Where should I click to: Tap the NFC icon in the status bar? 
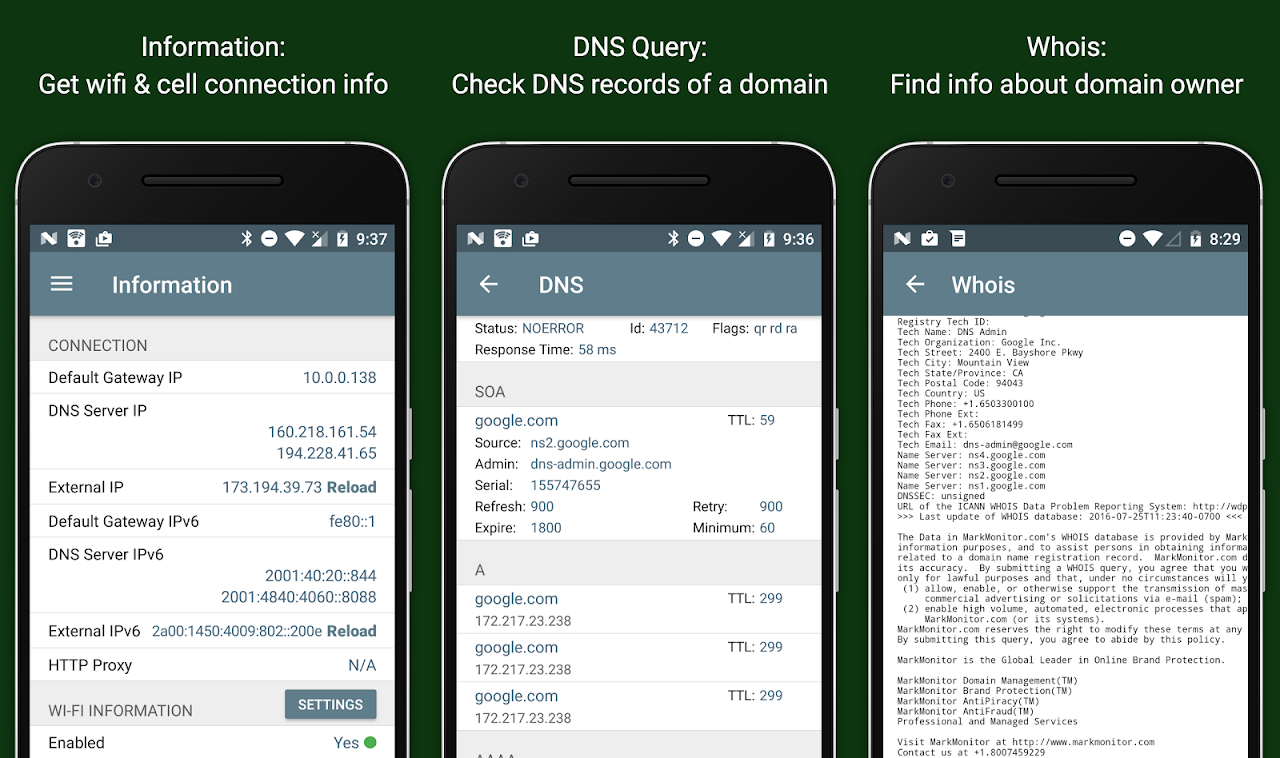tap(49, 238)
